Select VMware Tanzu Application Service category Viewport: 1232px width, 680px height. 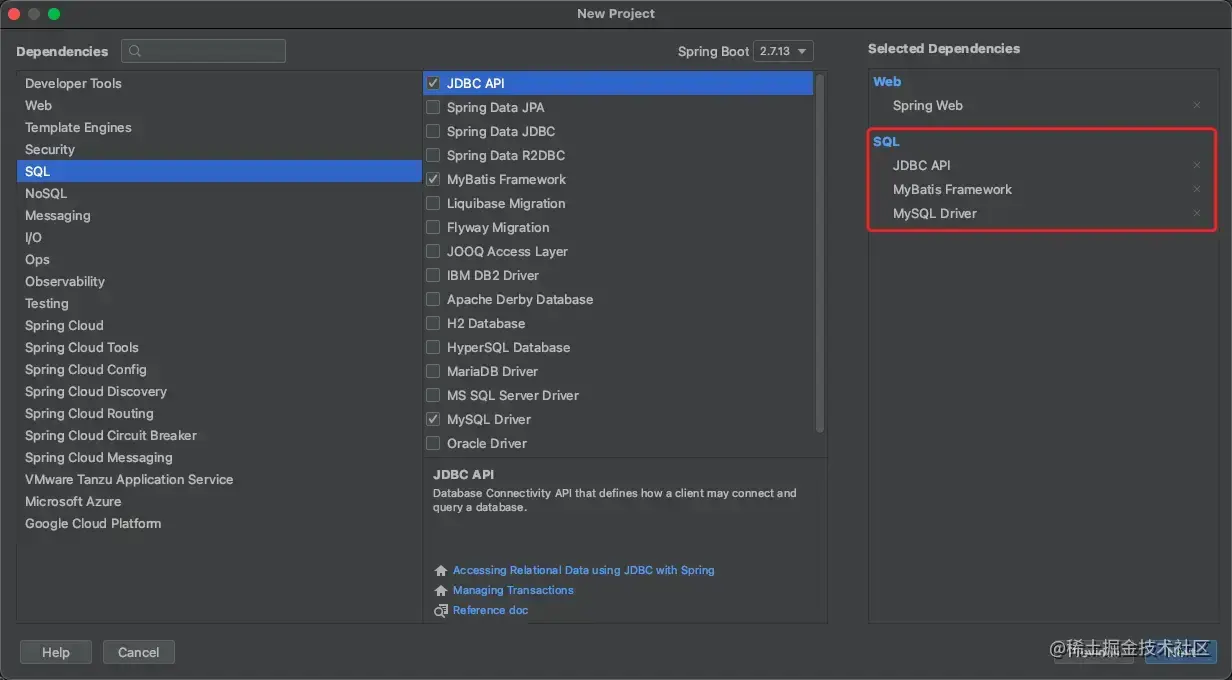click(x=219, y=479)
